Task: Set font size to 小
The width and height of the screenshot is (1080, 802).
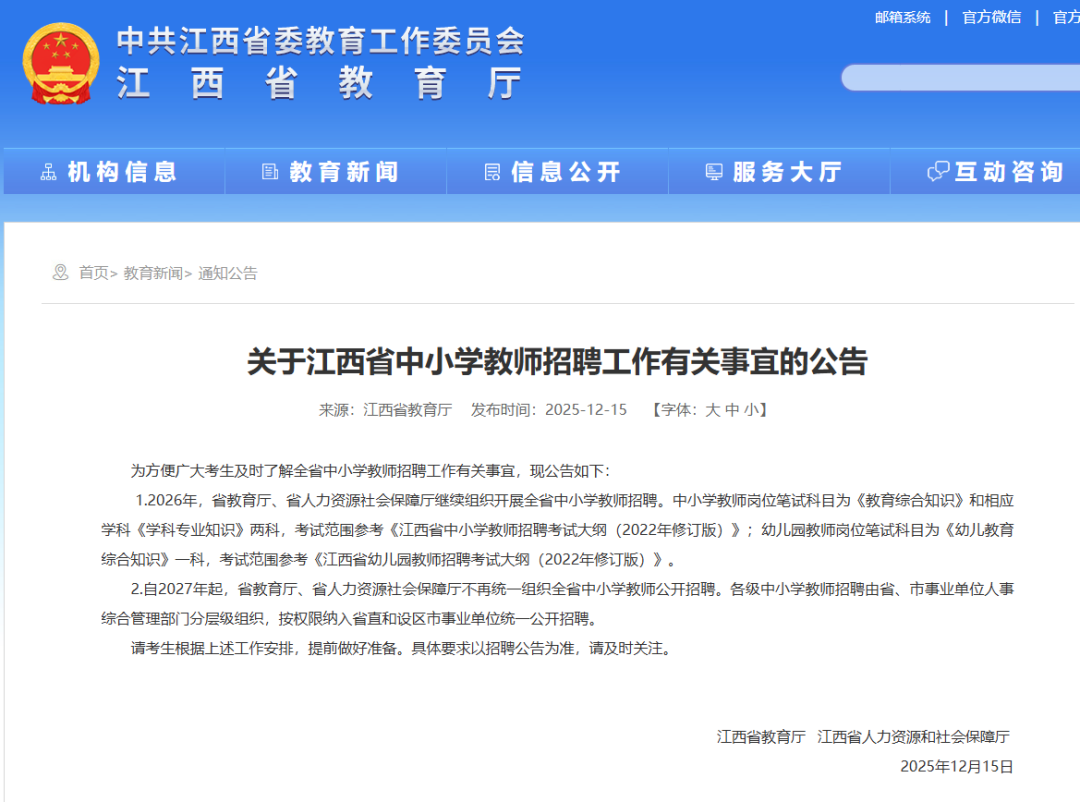Action: pyautogui.click(x=750, y=410)
